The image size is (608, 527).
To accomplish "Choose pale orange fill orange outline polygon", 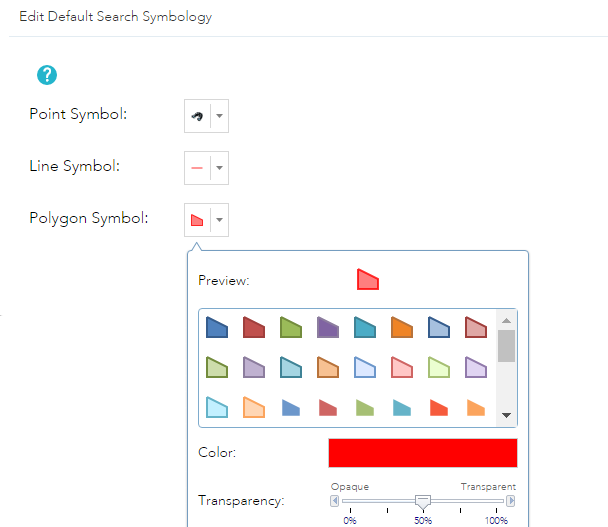I will 254,407.
